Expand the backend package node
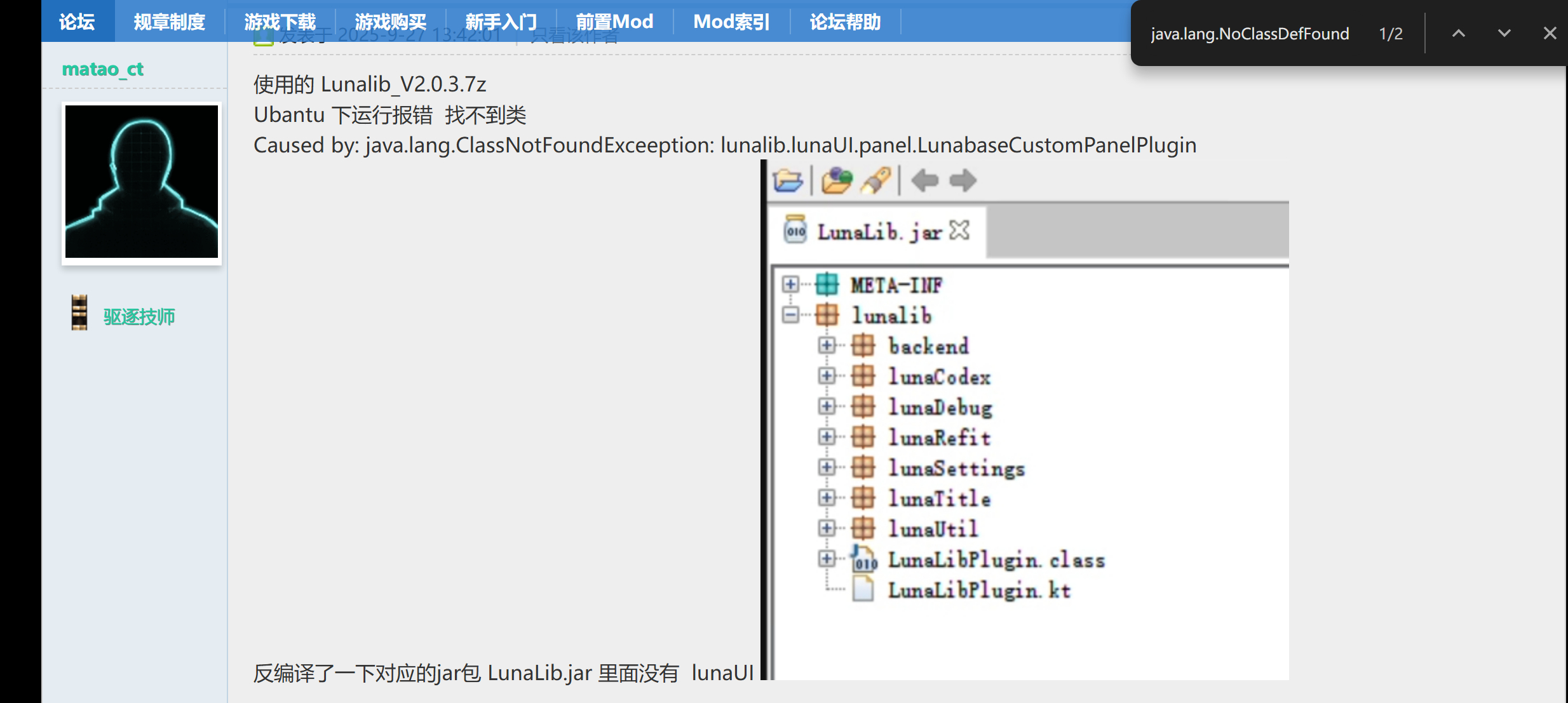This screenshot has height=703, width=1568. [x=827, y=345]
